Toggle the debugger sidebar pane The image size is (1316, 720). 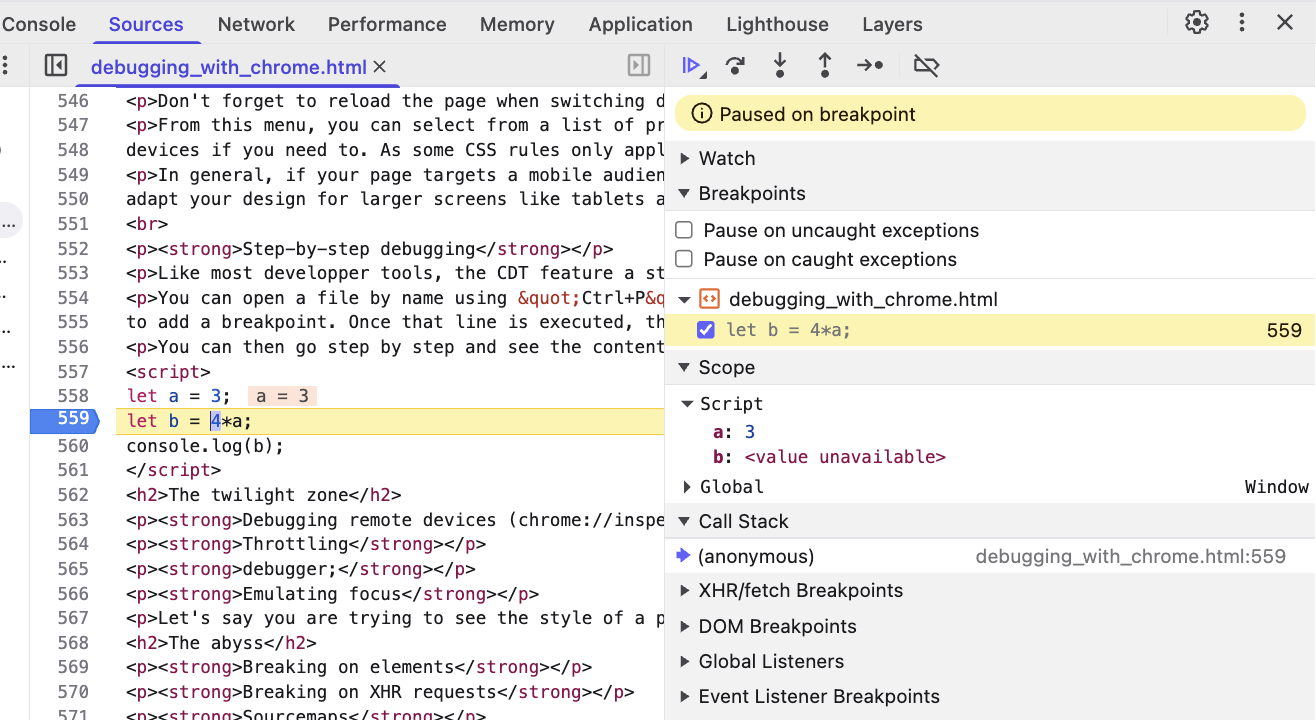tap(639, 66)
